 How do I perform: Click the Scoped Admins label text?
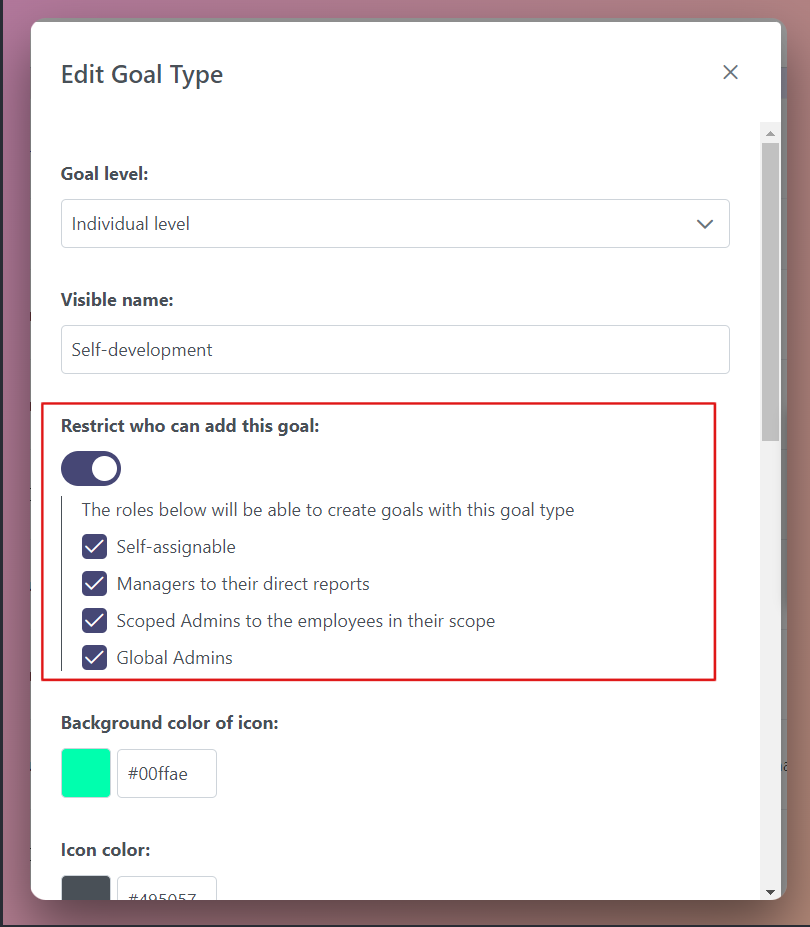point(305,621)
